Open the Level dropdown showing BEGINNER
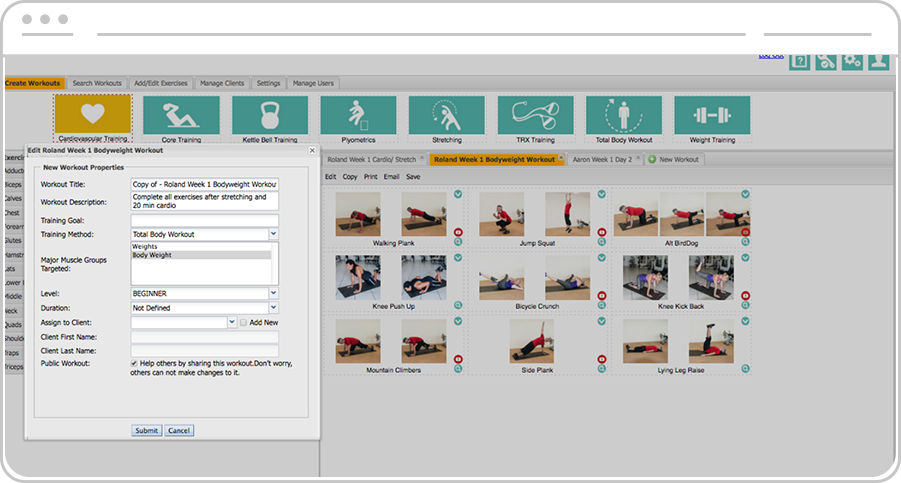 point(274,293)
